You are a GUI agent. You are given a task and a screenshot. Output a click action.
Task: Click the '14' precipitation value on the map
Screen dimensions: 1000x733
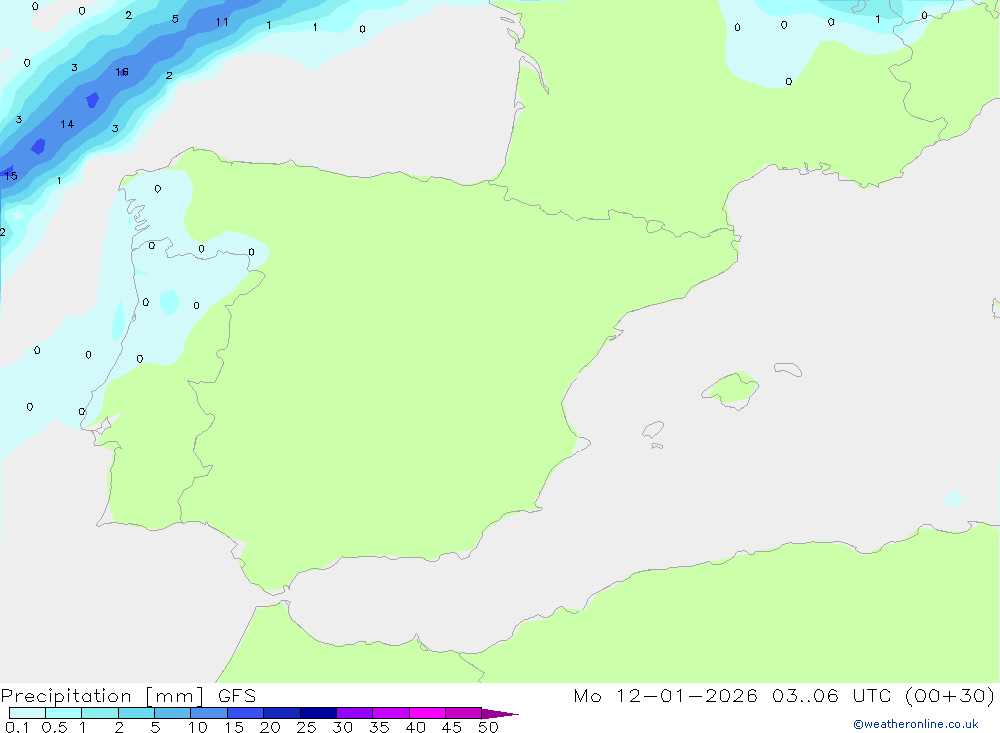(x=67, y=124)
